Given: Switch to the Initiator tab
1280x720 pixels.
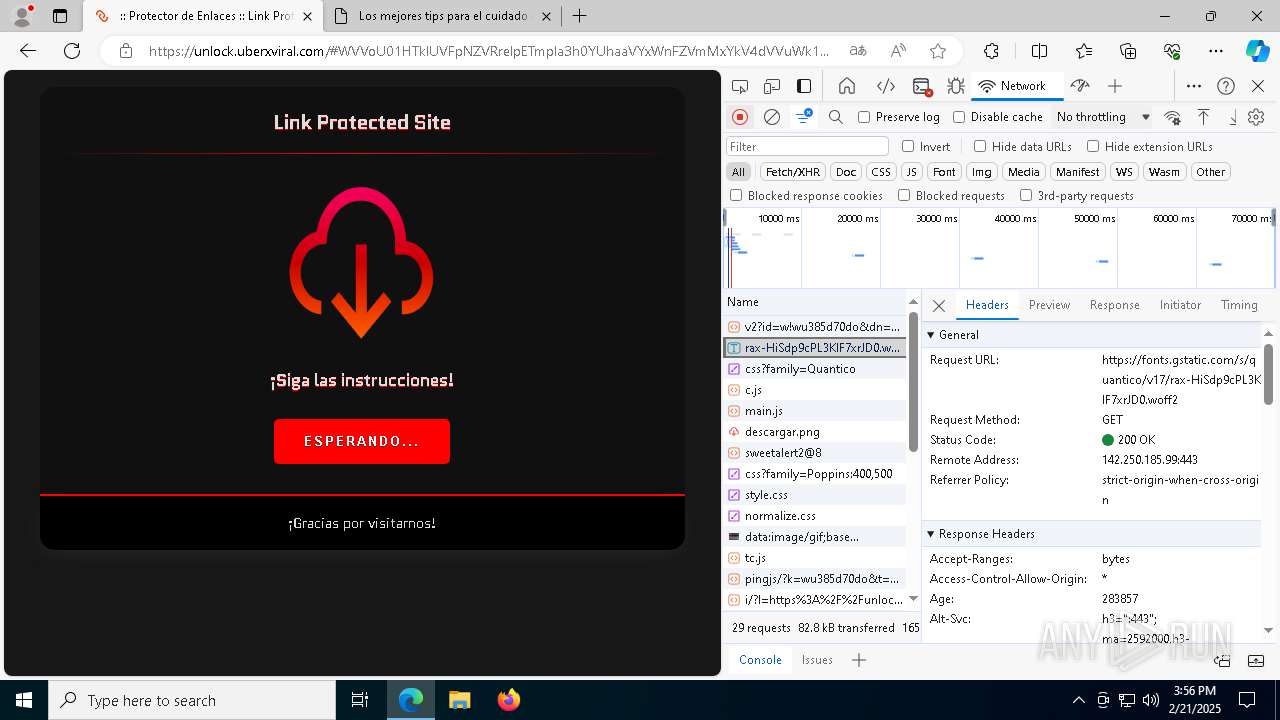Looking at the screenshot, I should tap(1180, 305).
